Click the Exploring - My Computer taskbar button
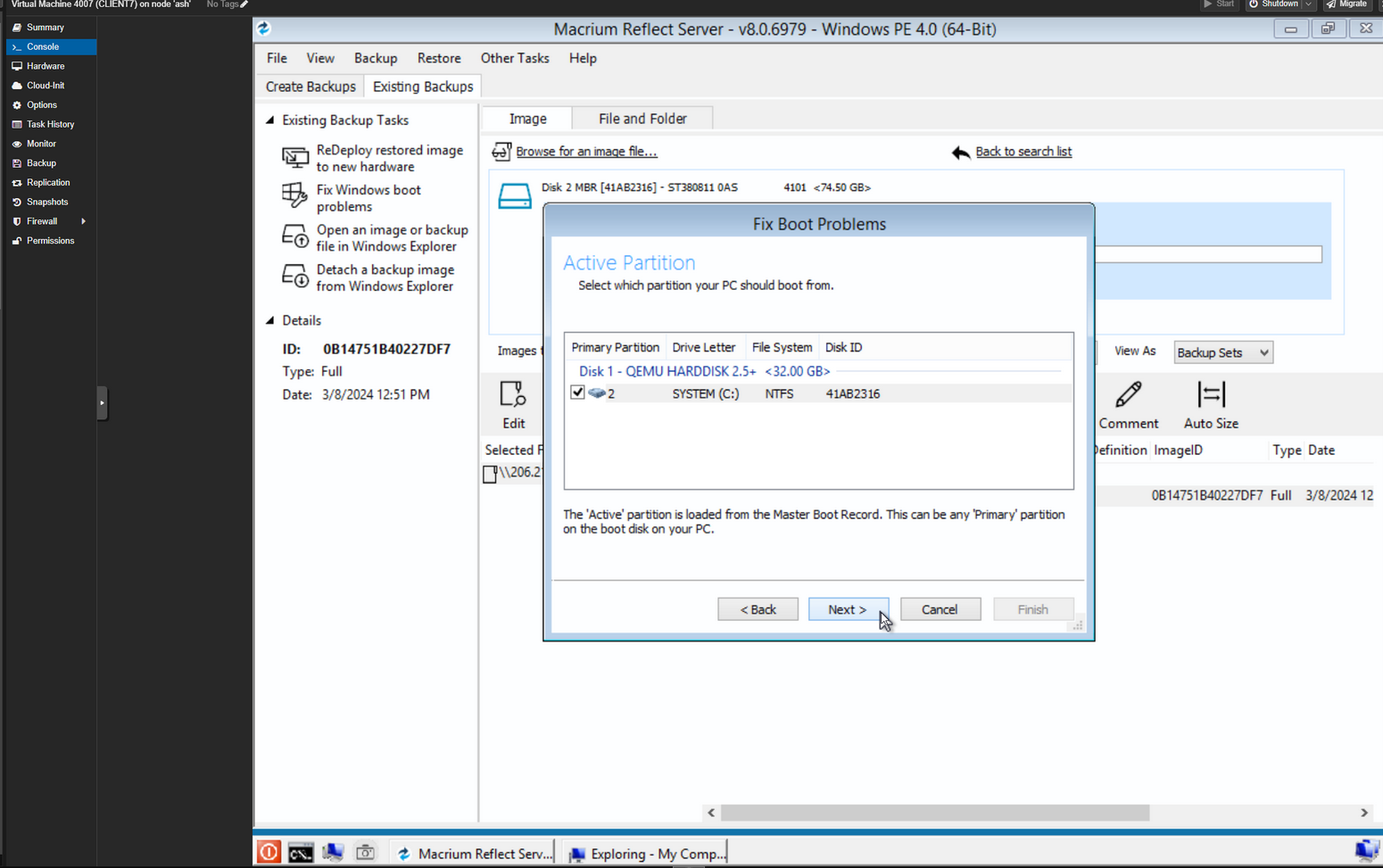Image resolution: width=1383 pixels, height=868 pixels. click(x=647, y=854)
